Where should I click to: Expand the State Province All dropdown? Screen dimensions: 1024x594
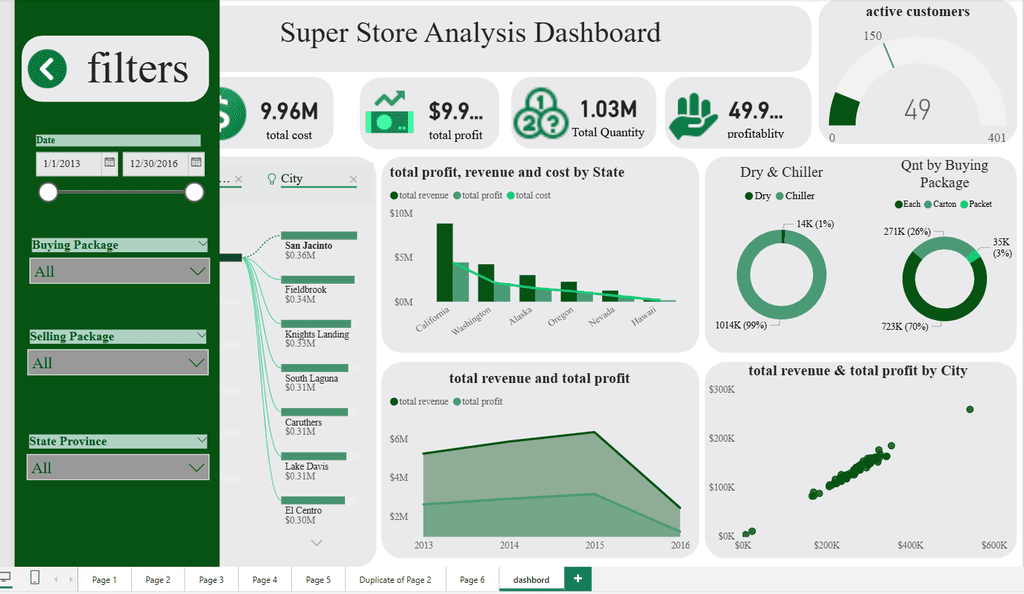[x=118, y=467]
